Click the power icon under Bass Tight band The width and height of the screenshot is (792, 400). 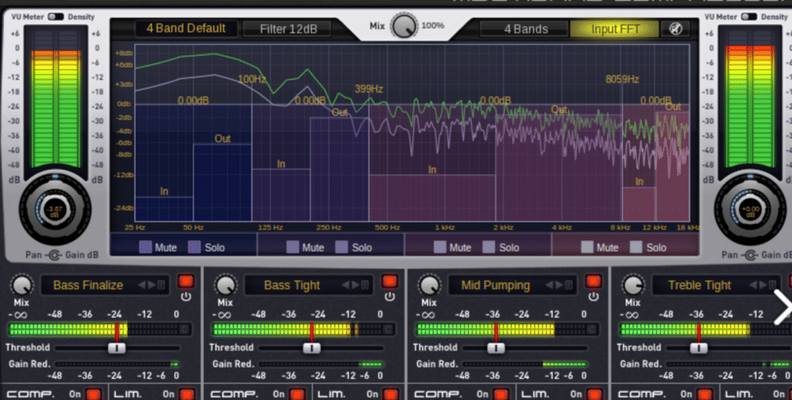pyautogui.click(x=390, y=297)
